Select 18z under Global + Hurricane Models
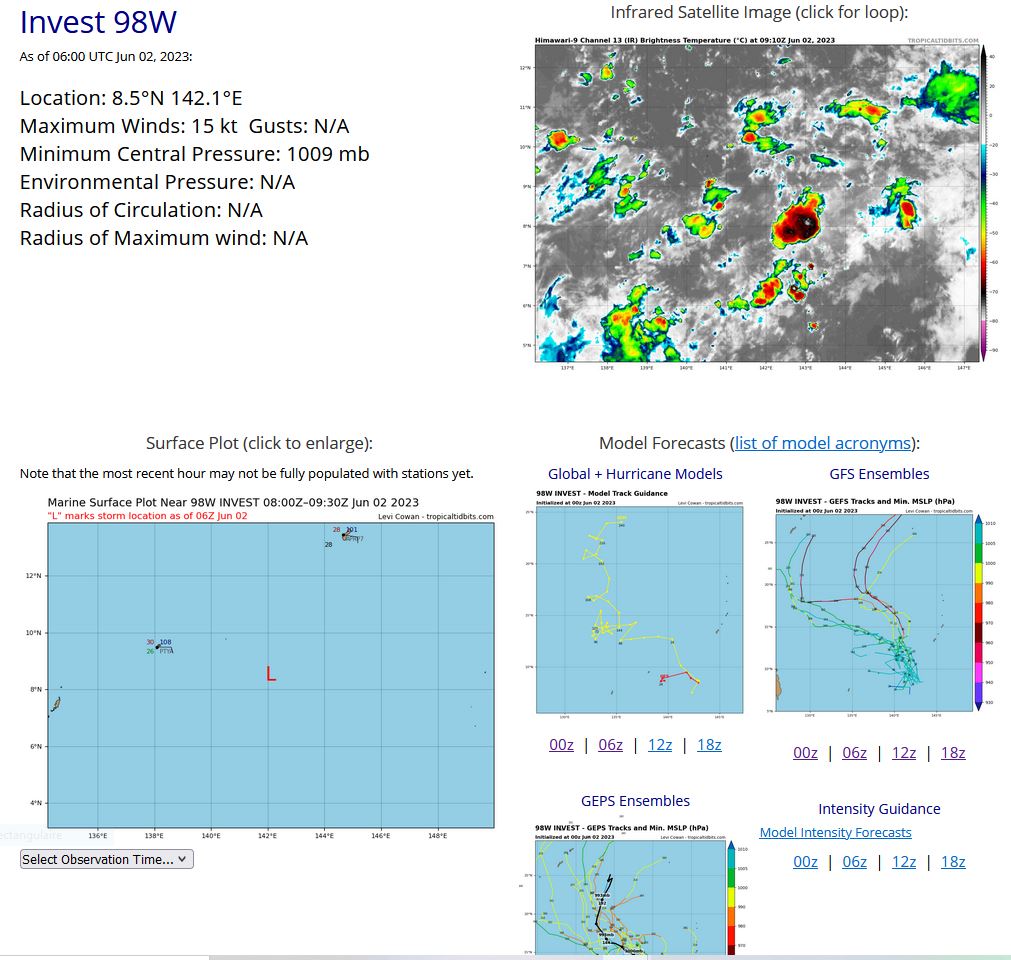The image size is (1011, 960). coord(708,744)
